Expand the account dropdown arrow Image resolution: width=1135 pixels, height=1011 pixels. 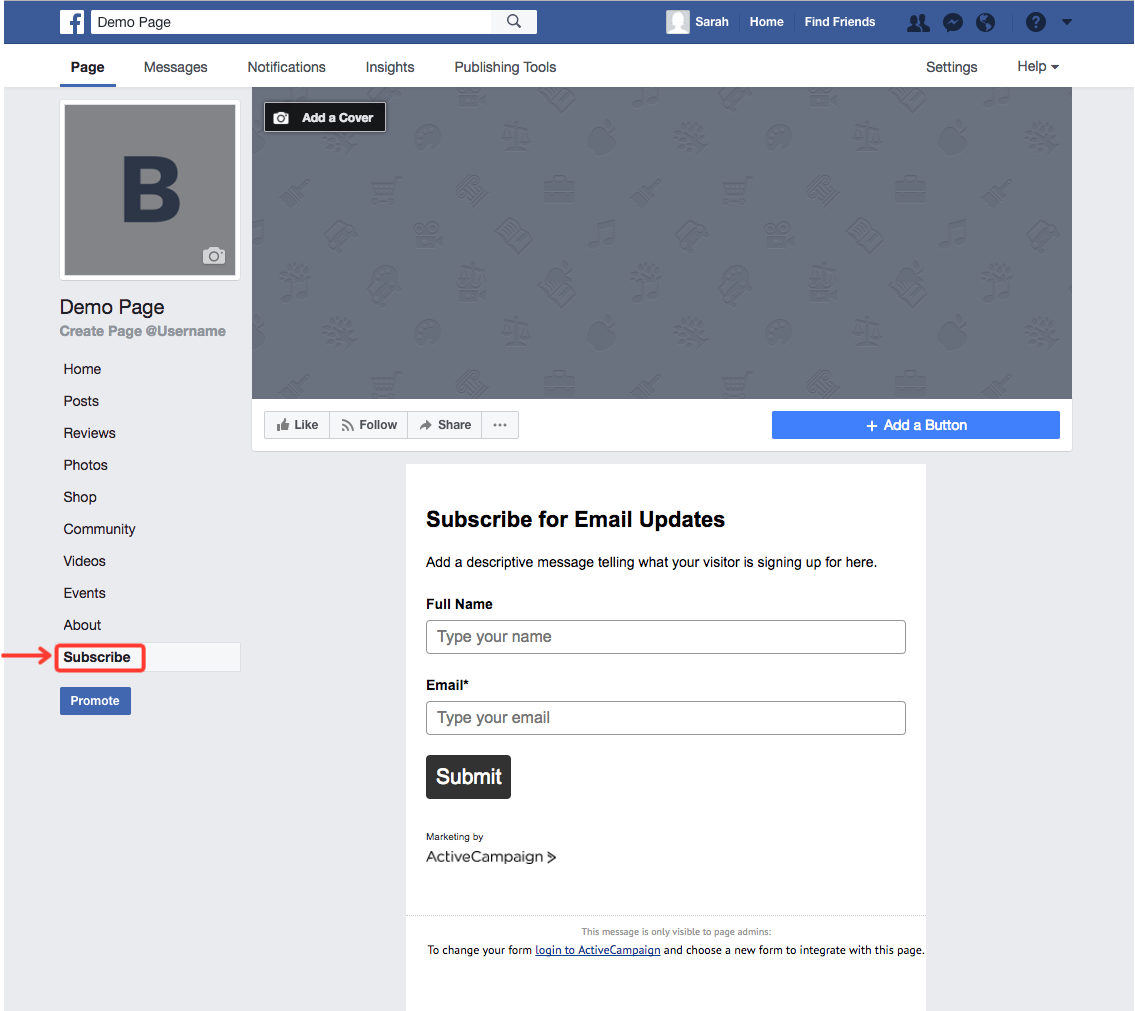[1067, 22]
